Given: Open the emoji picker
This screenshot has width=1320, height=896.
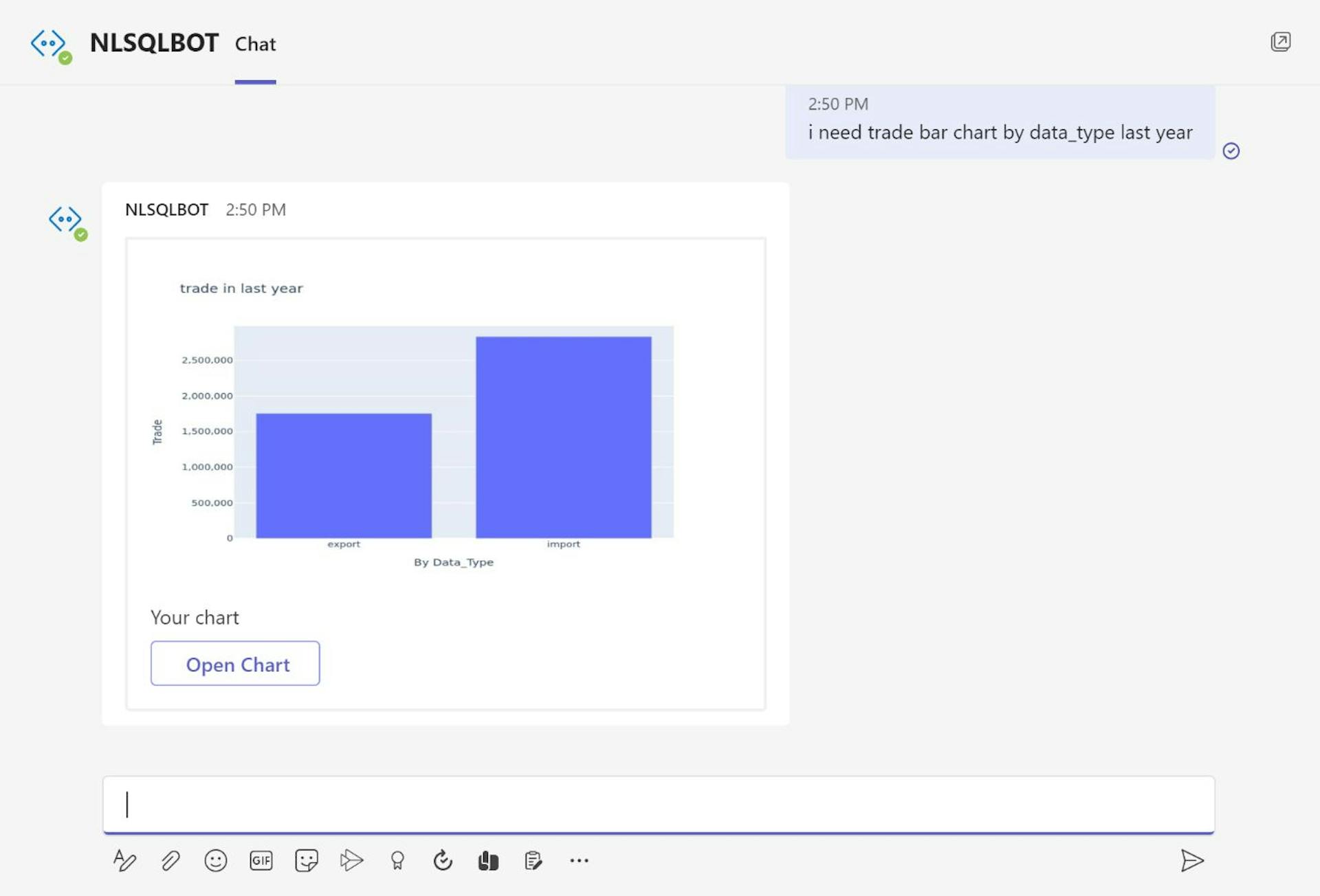Looking at the screenshot, I should click(x=216, y=860).
